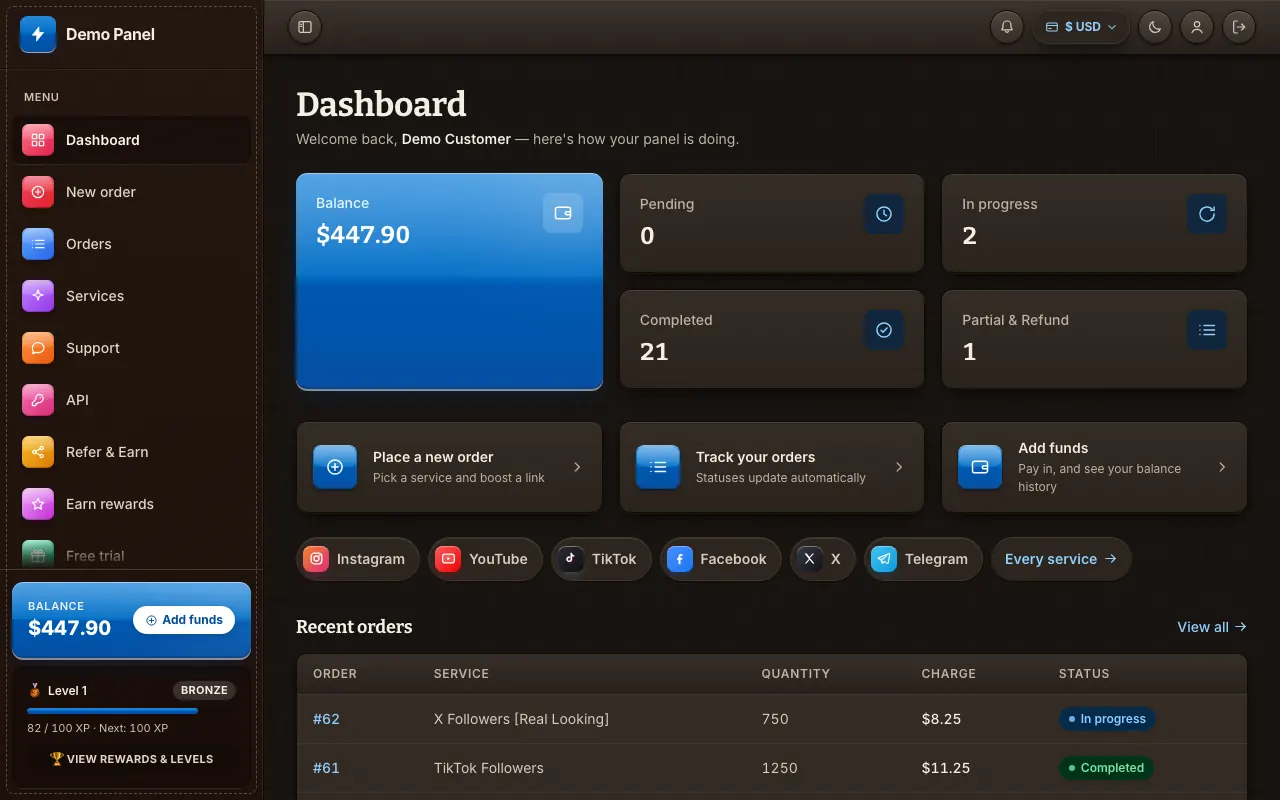Expand Track your orders chevron

pos(899,467)
